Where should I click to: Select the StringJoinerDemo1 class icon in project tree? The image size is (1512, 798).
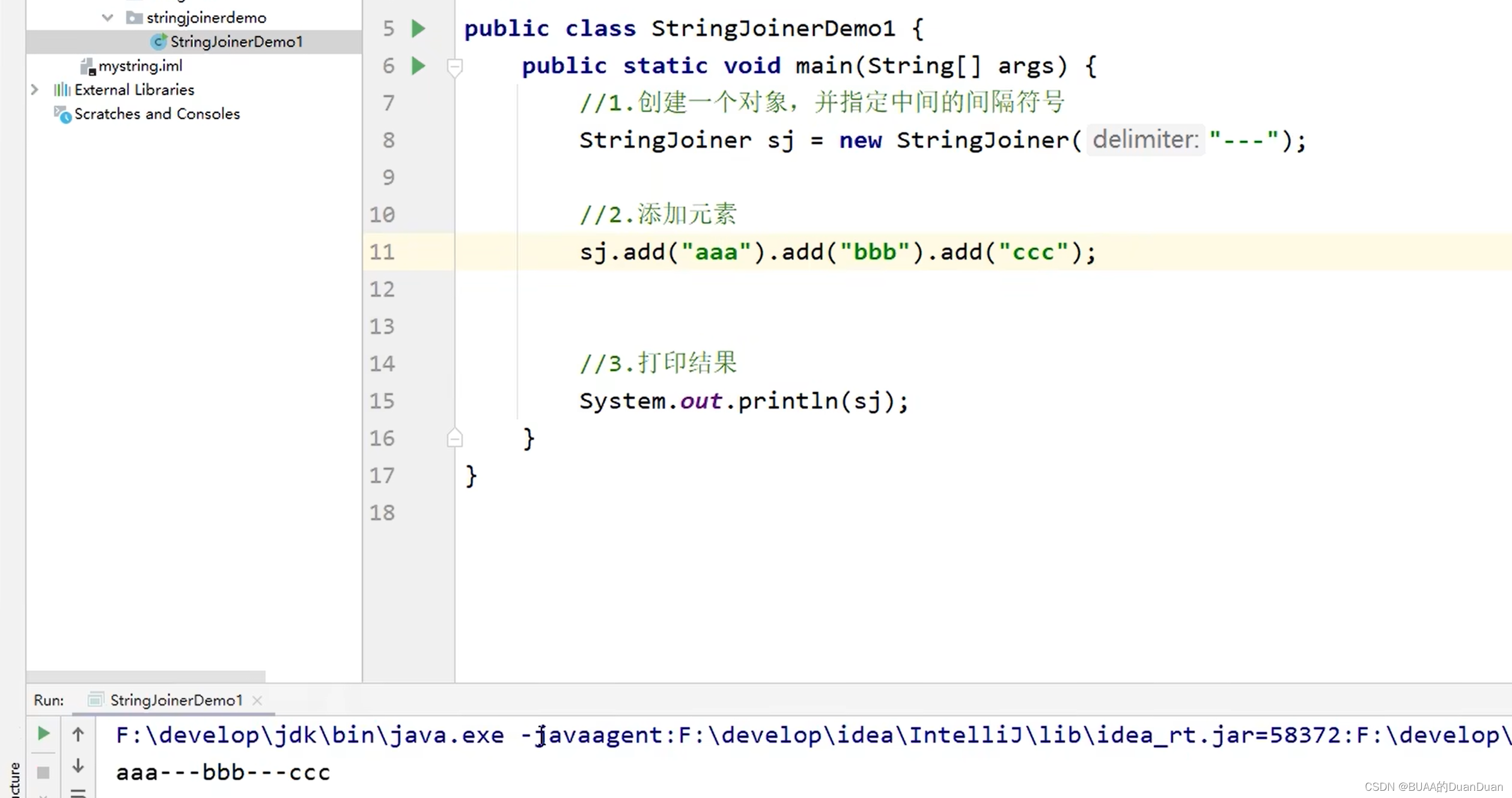(159, 41)
